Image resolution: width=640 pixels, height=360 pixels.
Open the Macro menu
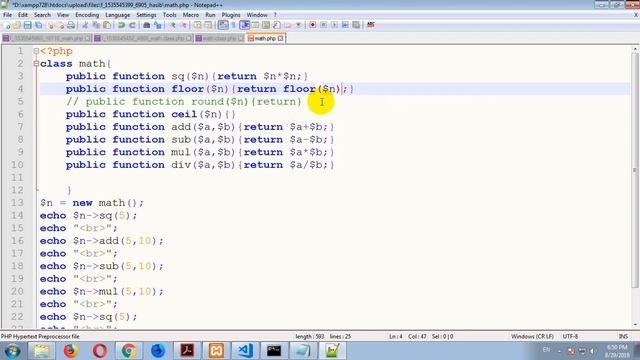coord(191,15)
